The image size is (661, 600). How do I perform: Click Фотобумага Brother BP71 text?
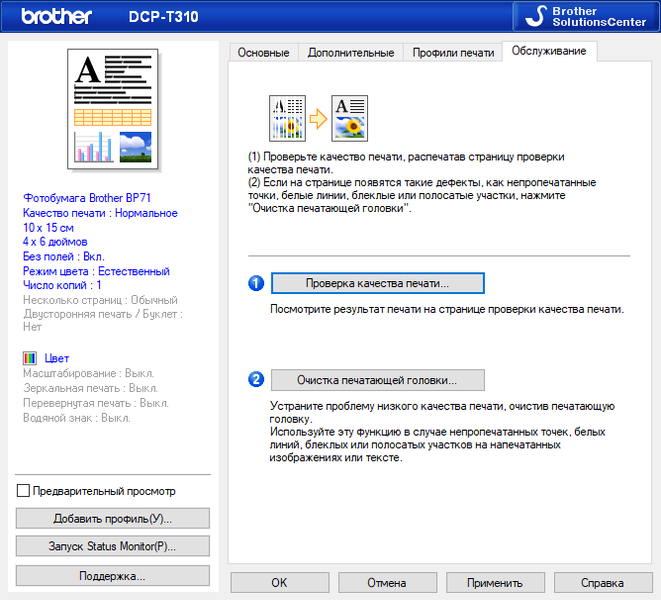[87, 198]
